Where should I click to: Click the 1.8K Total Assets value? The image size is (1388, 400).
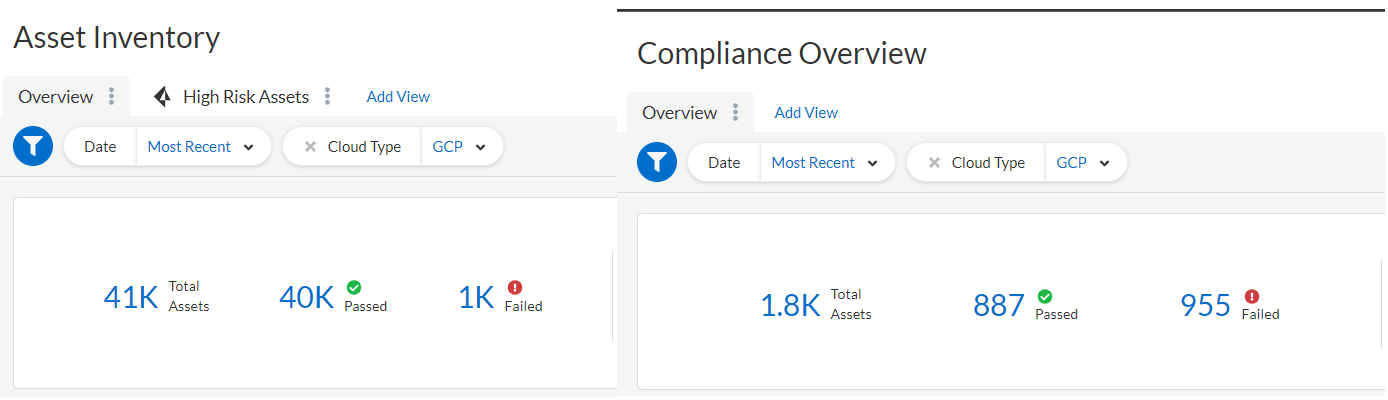click(x=790, y=305)
